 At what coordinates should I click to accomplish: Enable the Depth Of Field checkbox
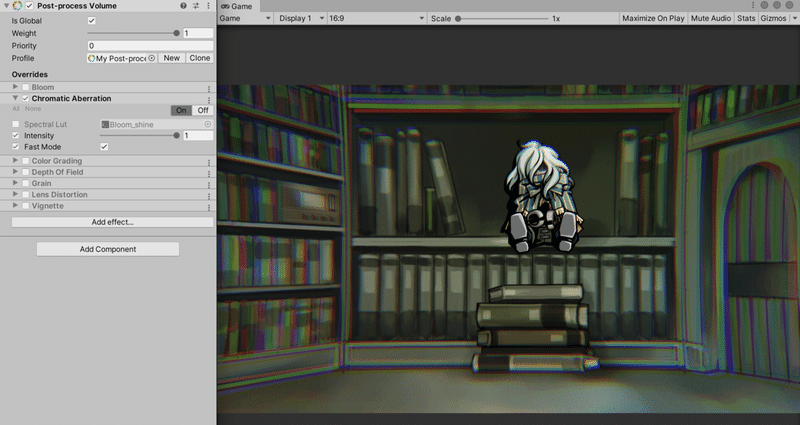click(x=26, y=172)
